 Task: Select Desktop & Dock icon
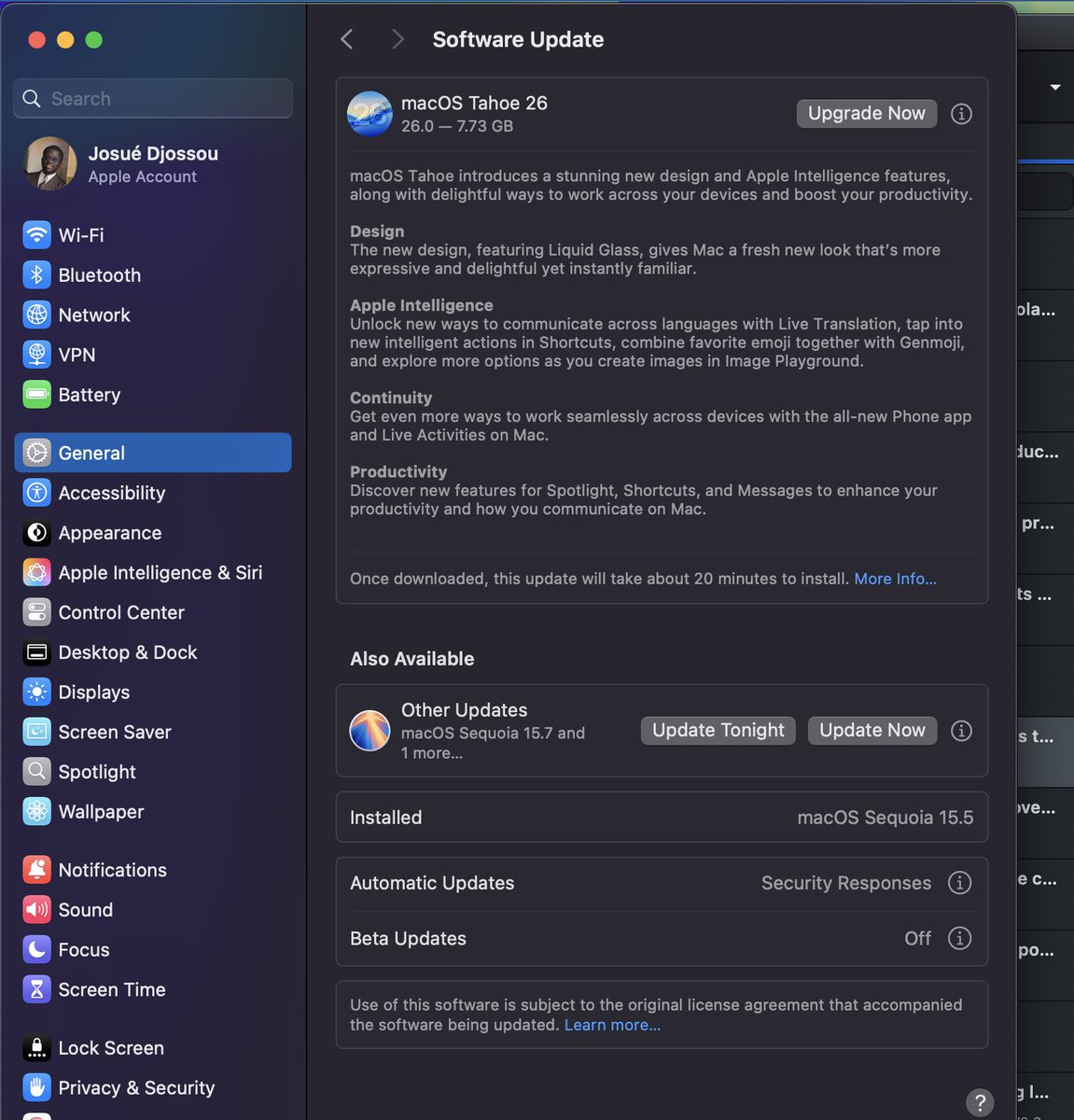(x=36, y=651)
